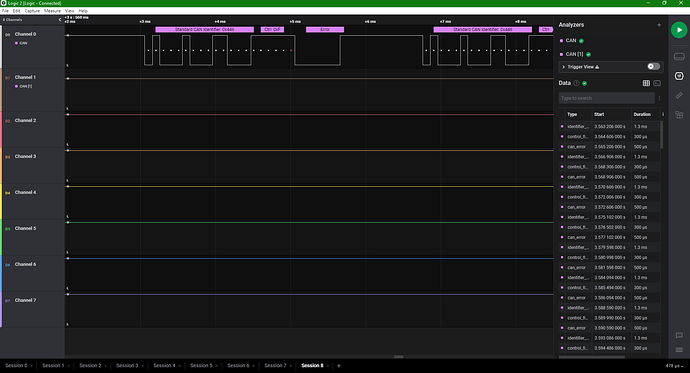Click the Channel 0 CAN label color marker

point(17,43)
